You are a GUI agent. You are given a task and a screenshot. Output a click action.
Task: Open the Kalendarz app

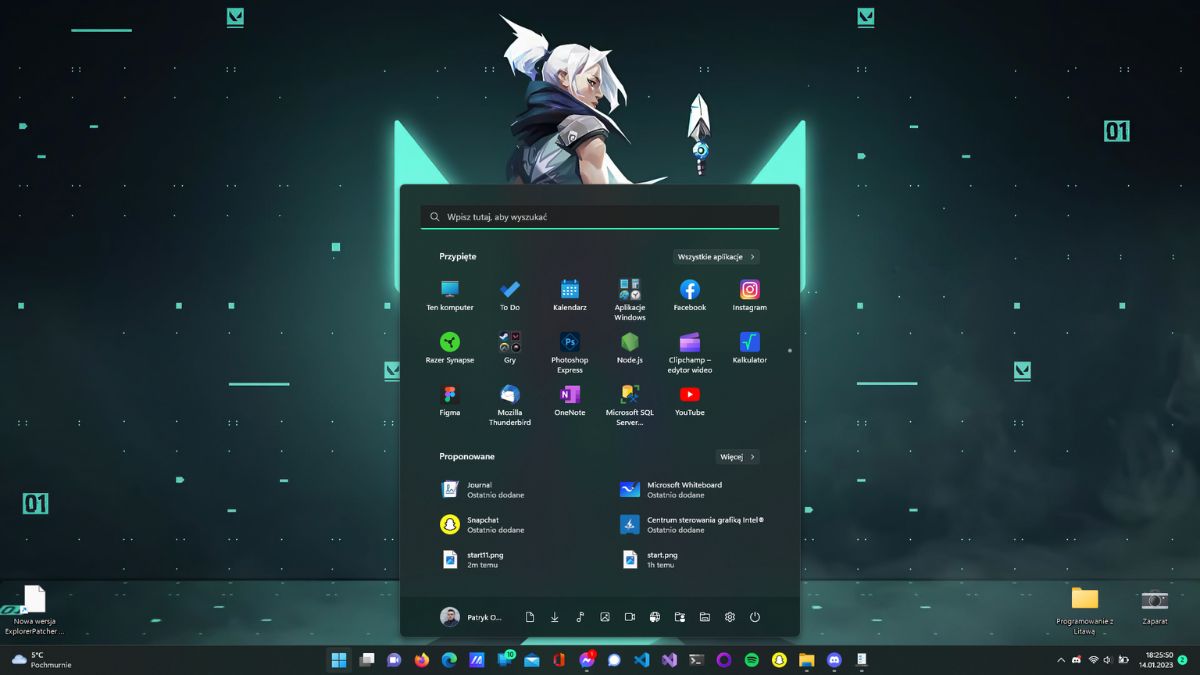click(x=570, y=295)
